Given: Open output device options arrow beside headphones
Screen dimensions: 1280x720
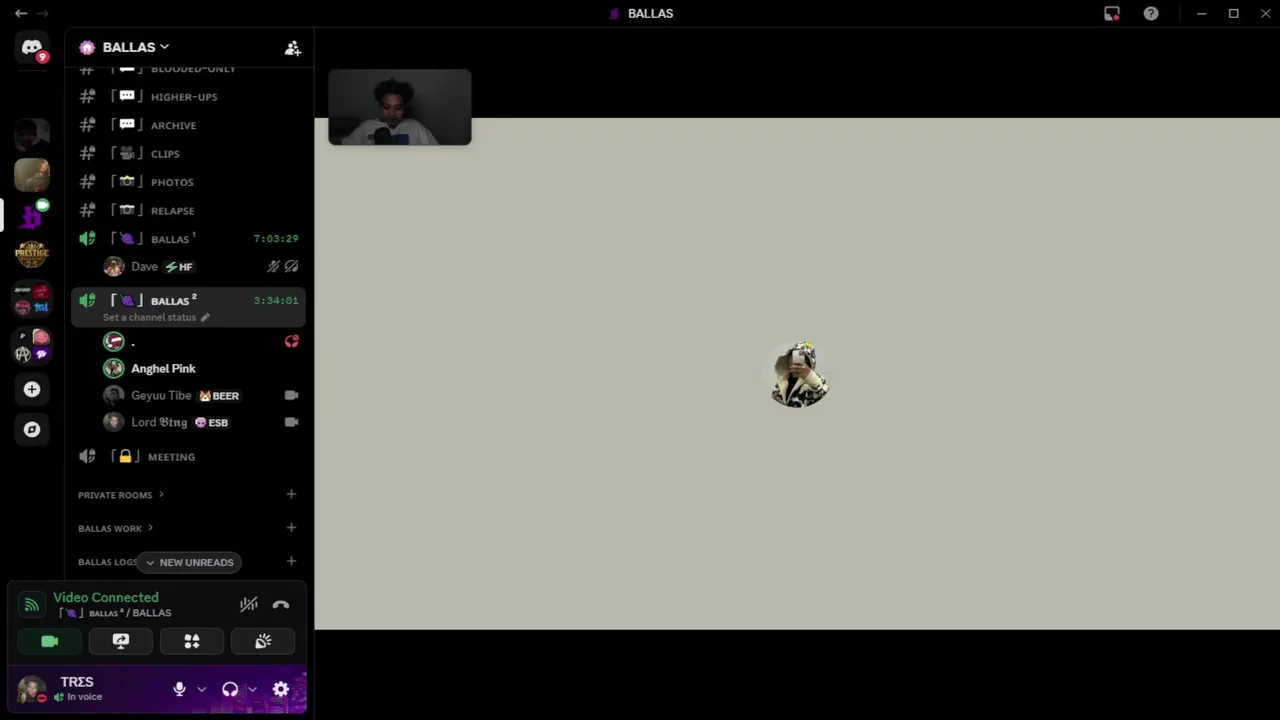Looking at the screenshot, I should 252,689.
